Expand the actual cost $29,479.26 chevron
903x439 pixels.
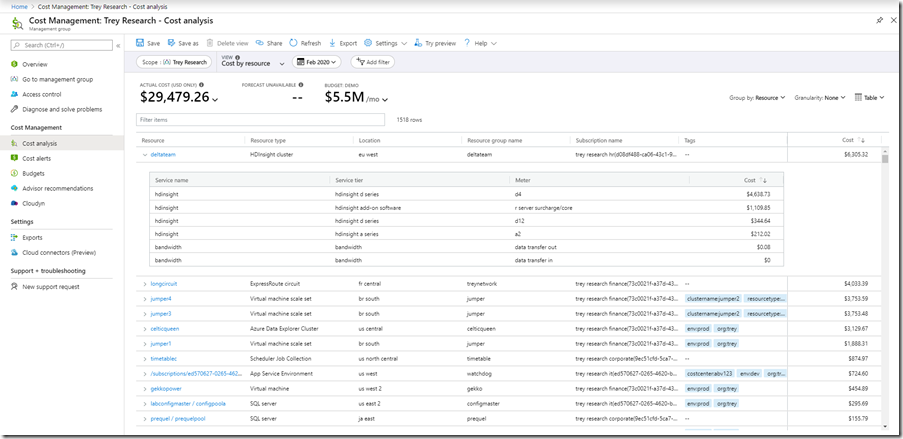(215, 100)
